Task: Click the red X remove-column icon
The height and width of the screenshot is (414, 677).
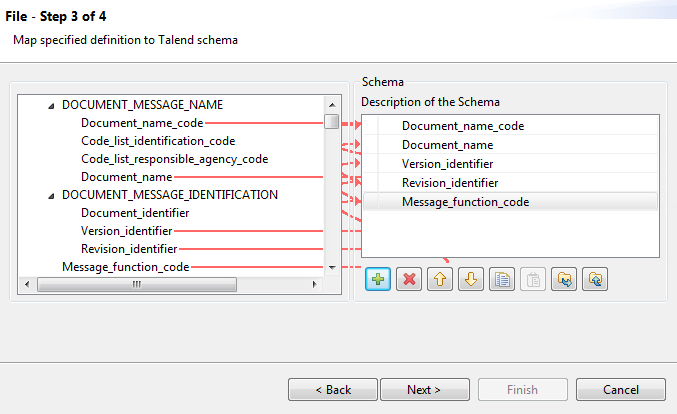Action: tap(408, 279)
